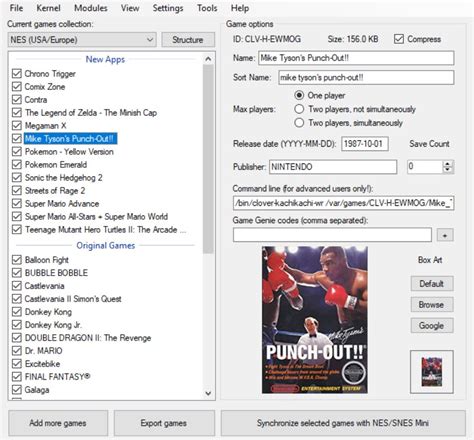Screen dimensions: 474x440
Task: Toggle the Compress checkbox
Action: (x=399, y=39)
